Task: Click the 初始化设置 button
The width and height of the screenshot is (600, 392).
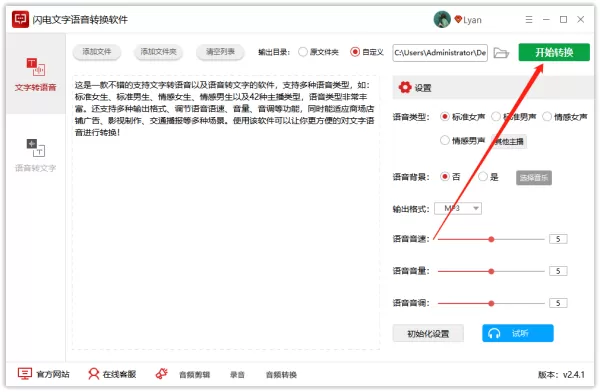Action: coord(428,333)
